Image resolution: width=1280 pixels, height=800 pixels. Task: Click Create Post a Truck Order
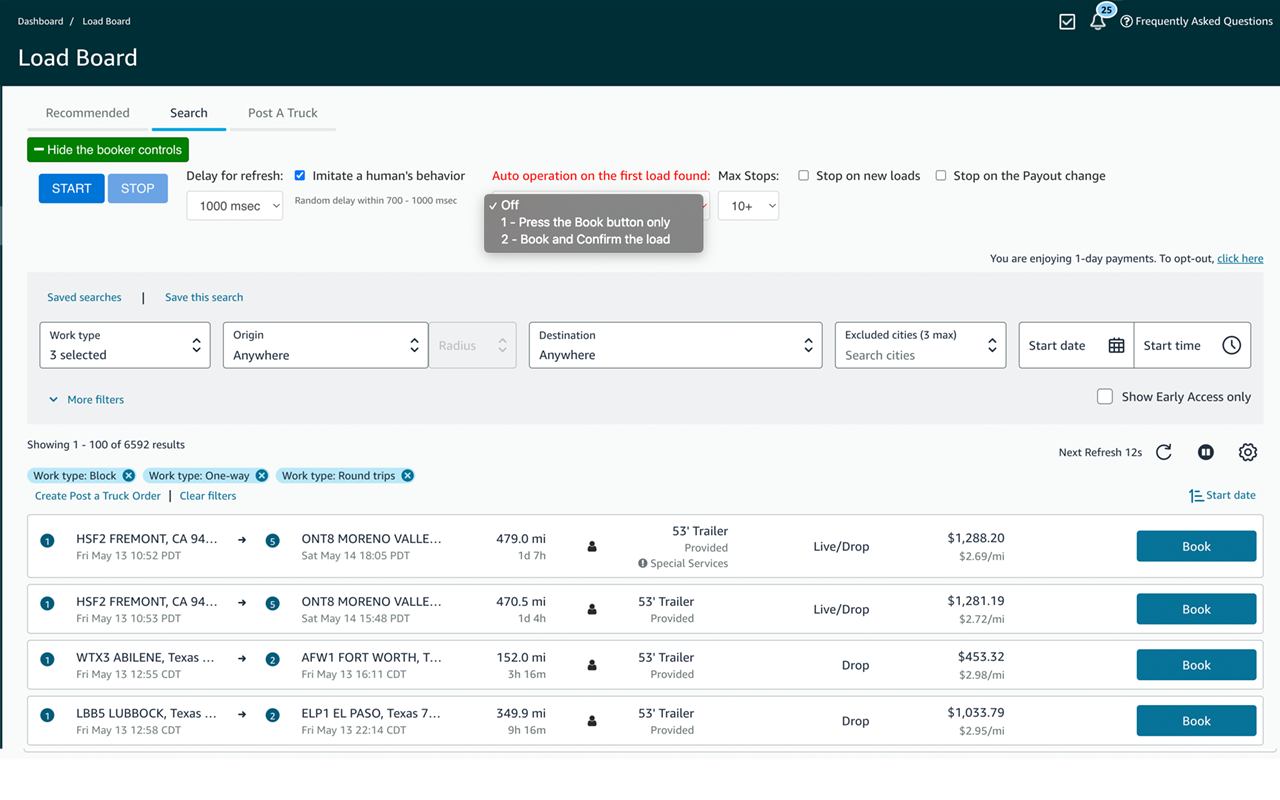98,496
